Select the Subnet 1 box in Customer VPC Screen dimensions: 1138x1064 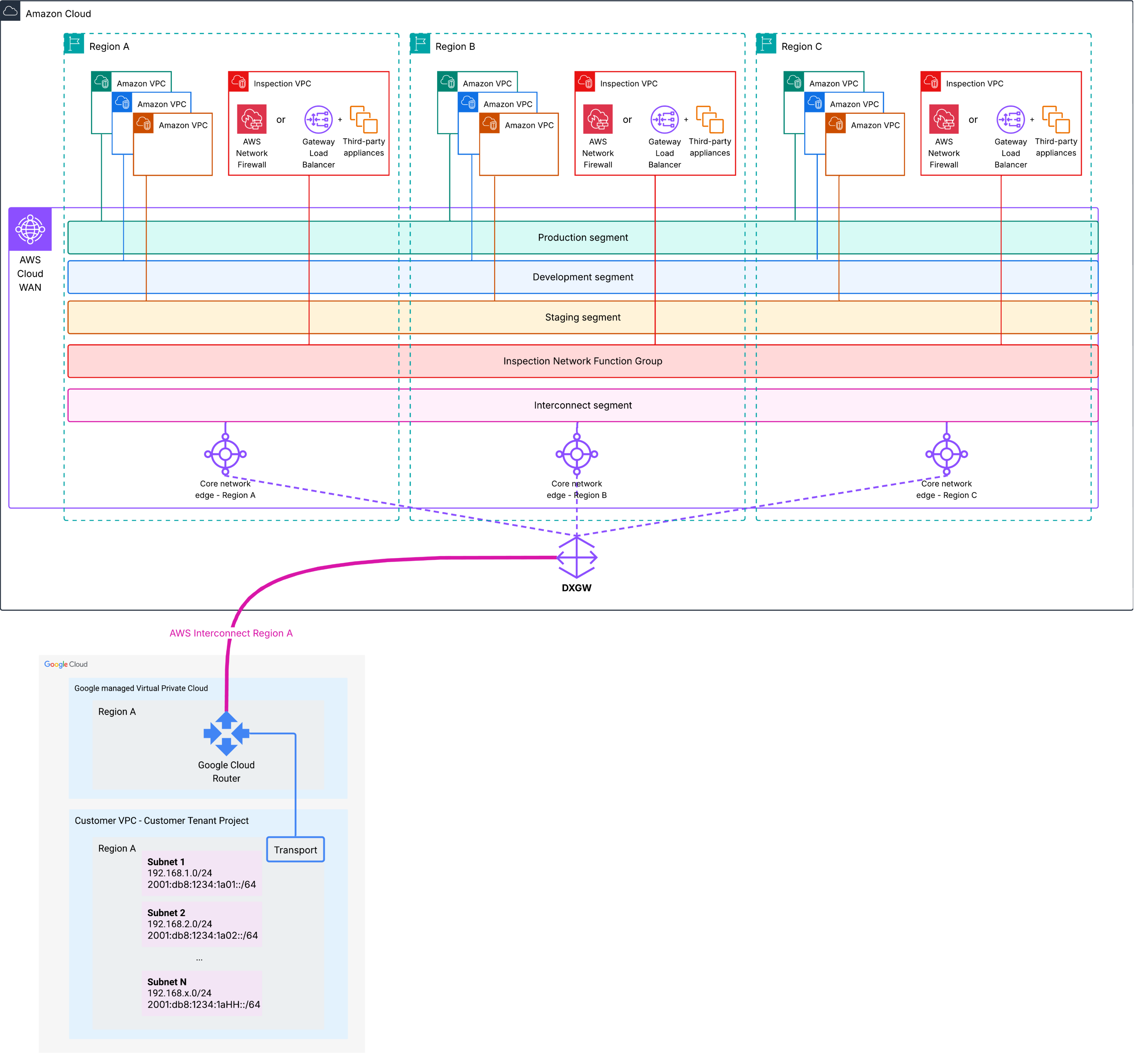(x=201, y=873)
